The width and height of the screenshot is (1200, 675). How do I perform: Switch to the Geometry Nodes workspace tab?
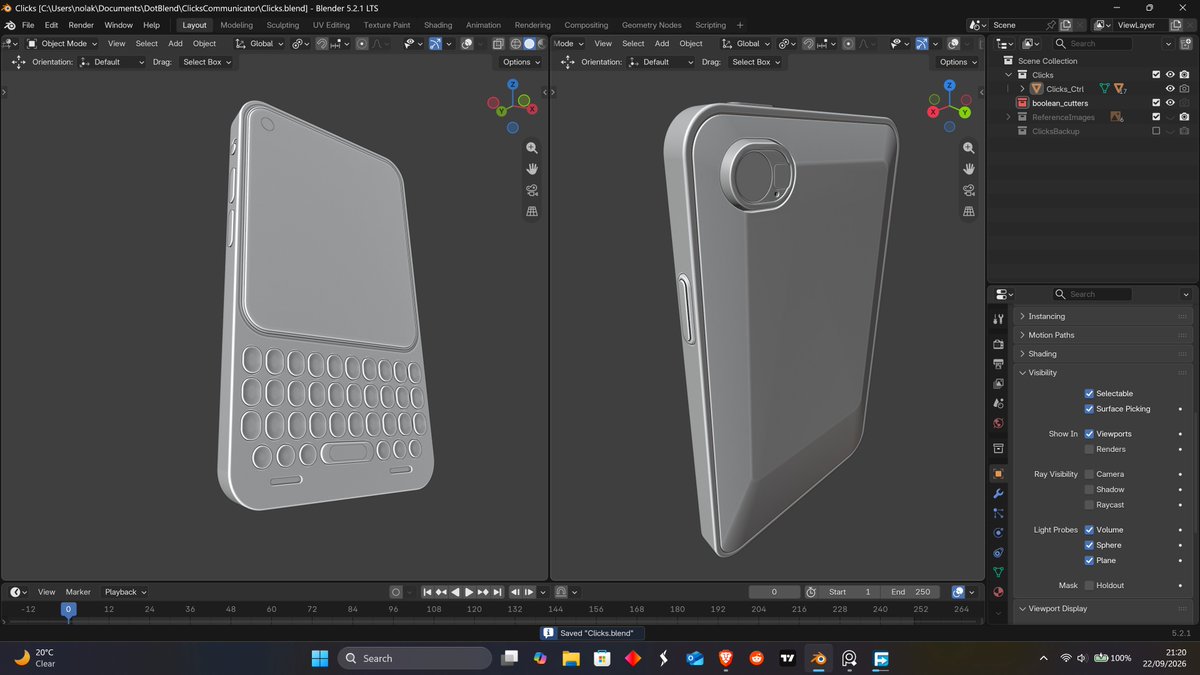tap(651, 25)
